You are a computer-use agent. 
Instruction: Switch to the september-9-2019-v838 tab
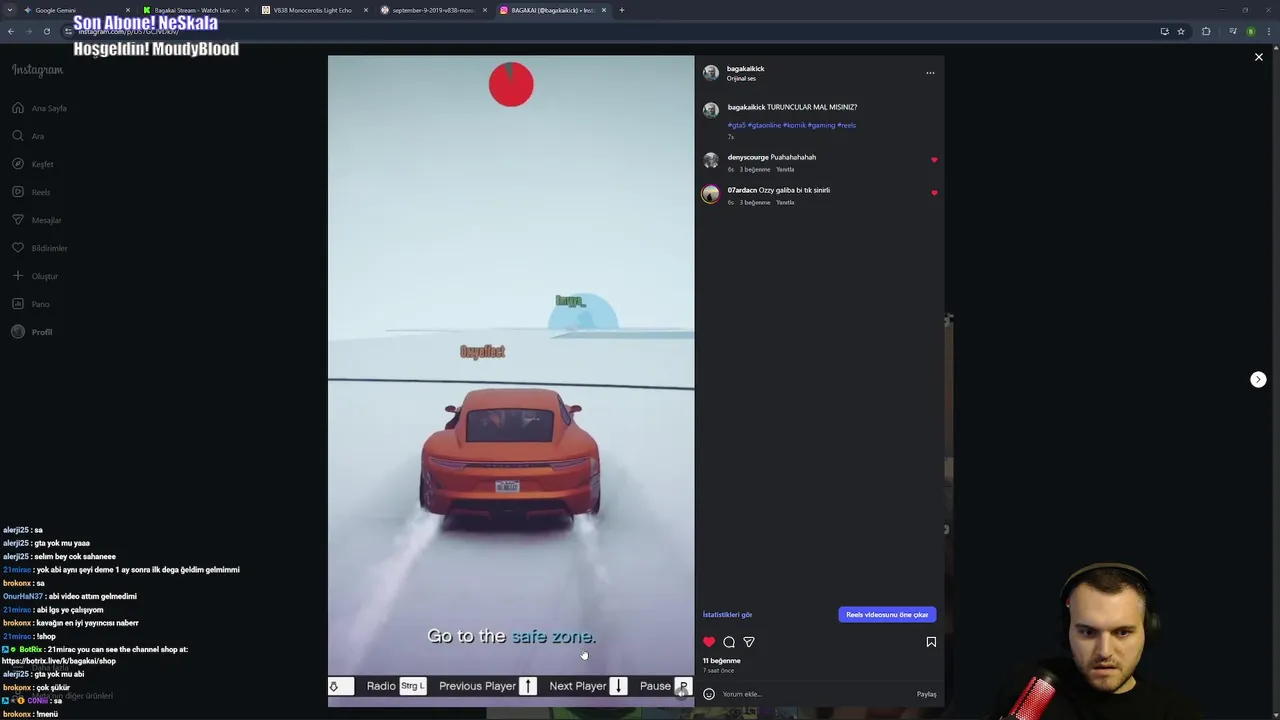point(432,10)
